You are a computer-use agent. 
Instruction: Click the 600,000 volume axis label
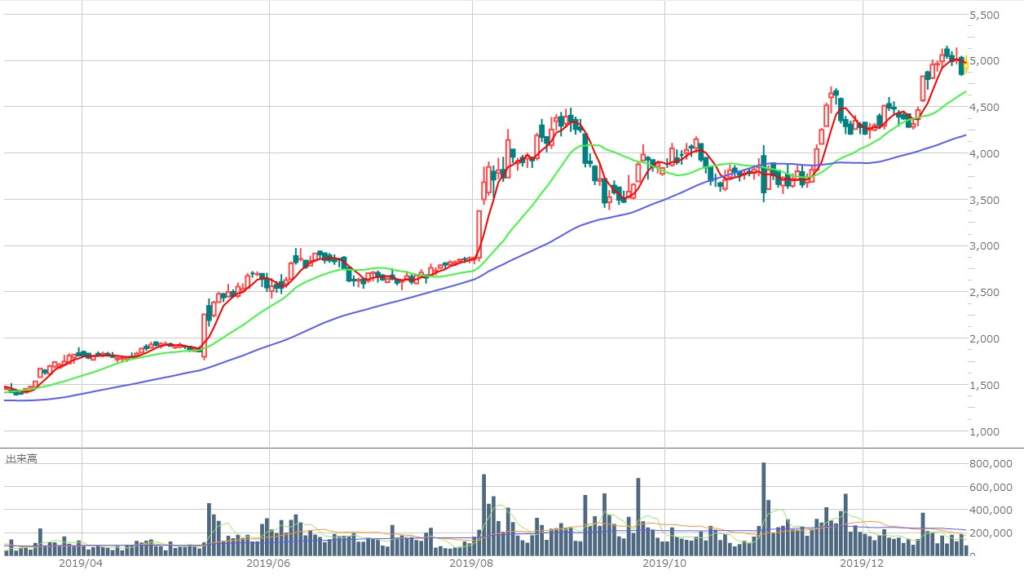pyautogui.click(x=991, y=487)
